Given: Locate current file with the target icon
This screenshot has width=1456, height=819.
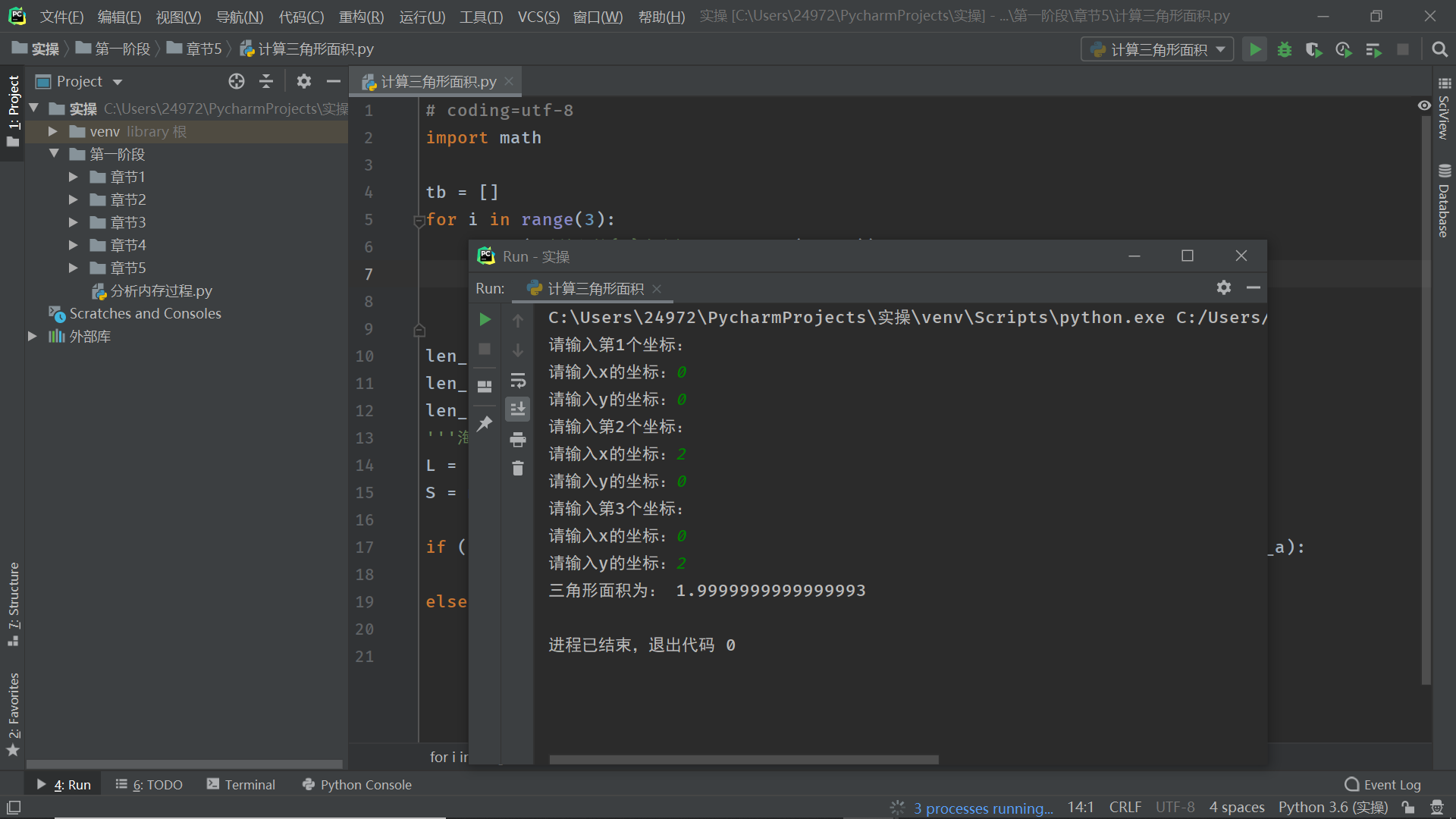Looking at the screenshot, I should (x=237, y=81).
